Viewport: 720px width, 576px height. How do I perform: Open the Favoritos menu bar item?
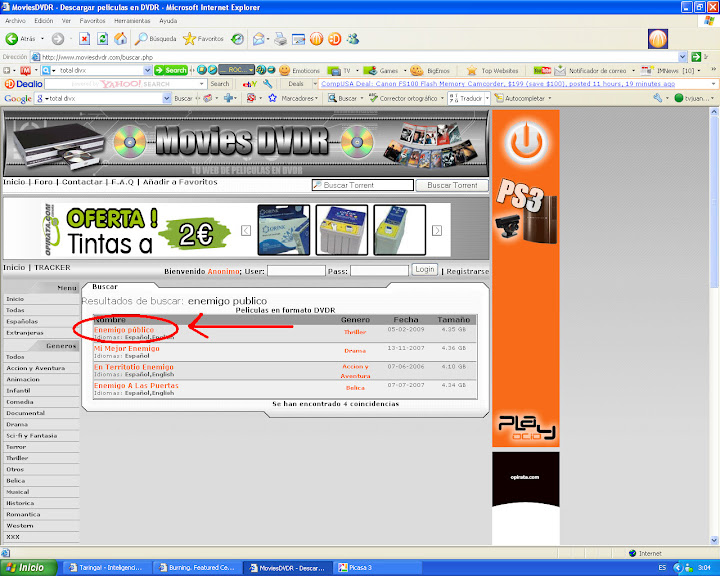(92, 21)
